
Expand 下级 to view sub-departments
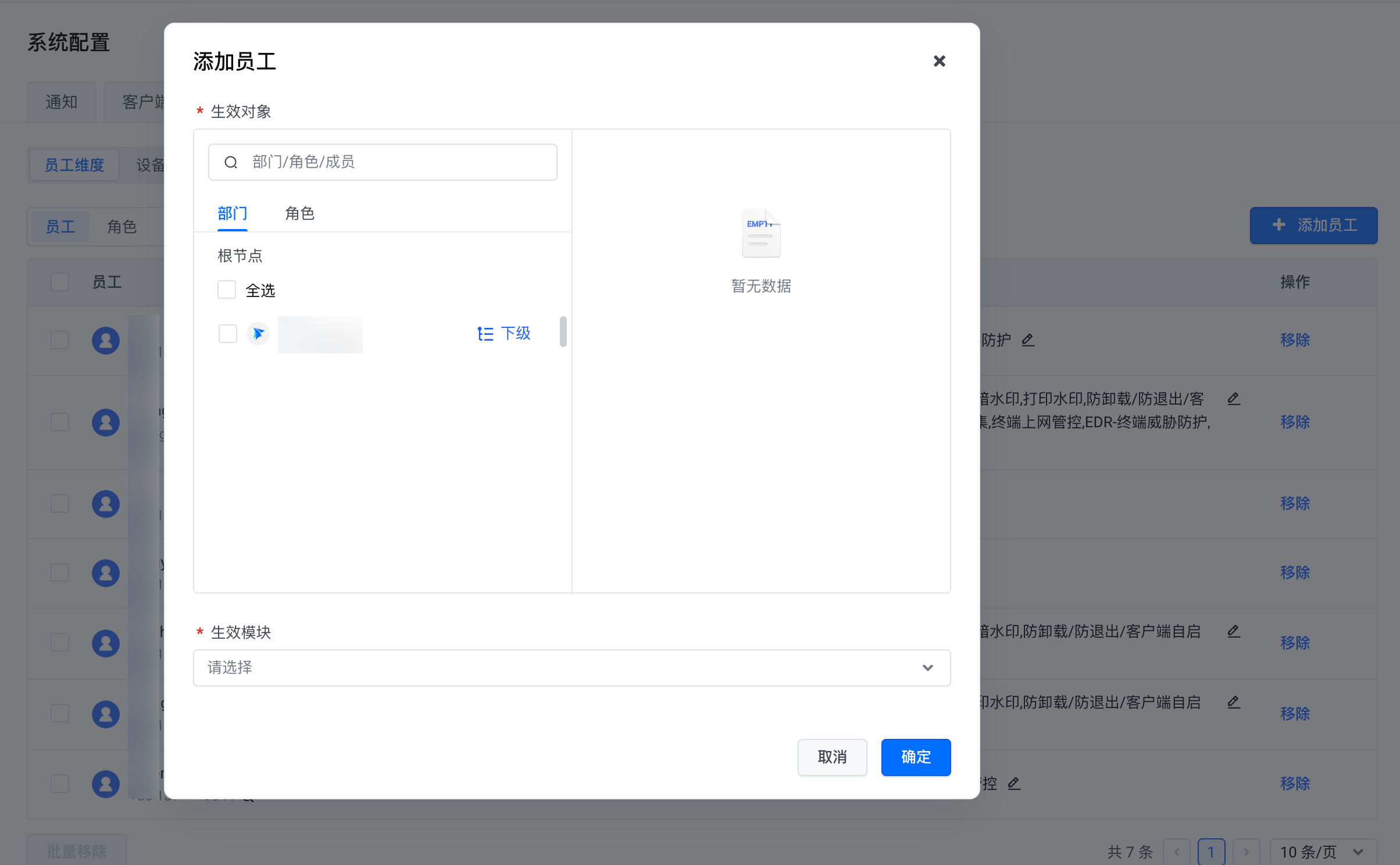click(x=515, y=334)
